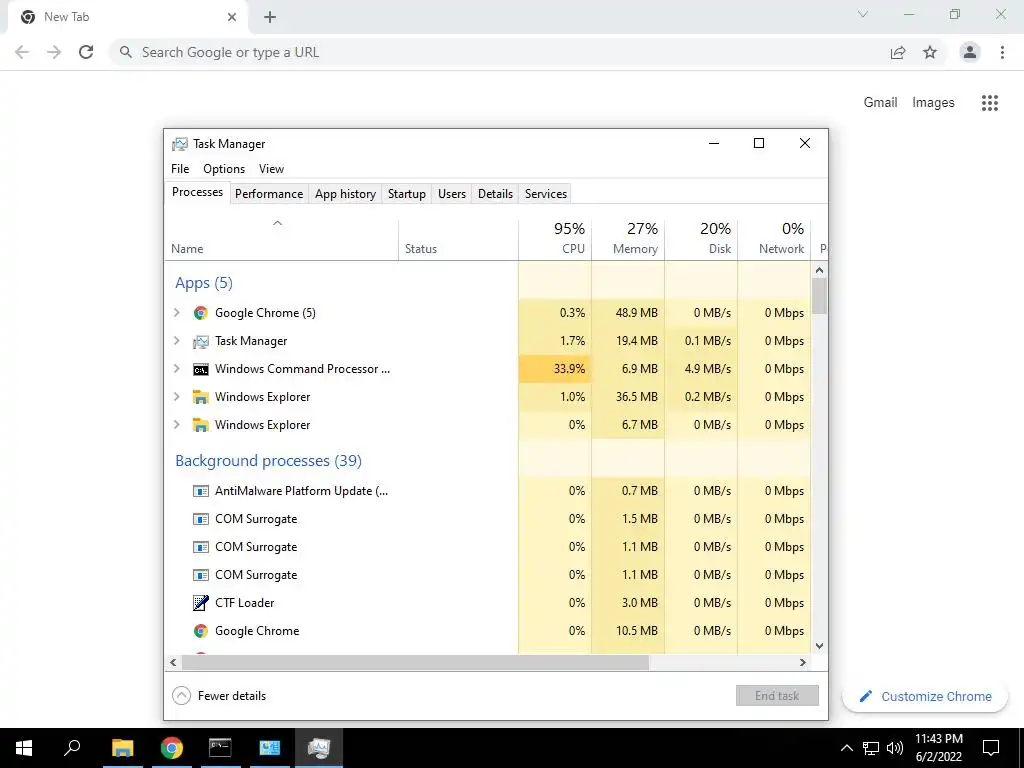Expand the Task Manager process row
Image resolution: width=1024 pixels, height=768 pixels.
(x=176, y=341)
